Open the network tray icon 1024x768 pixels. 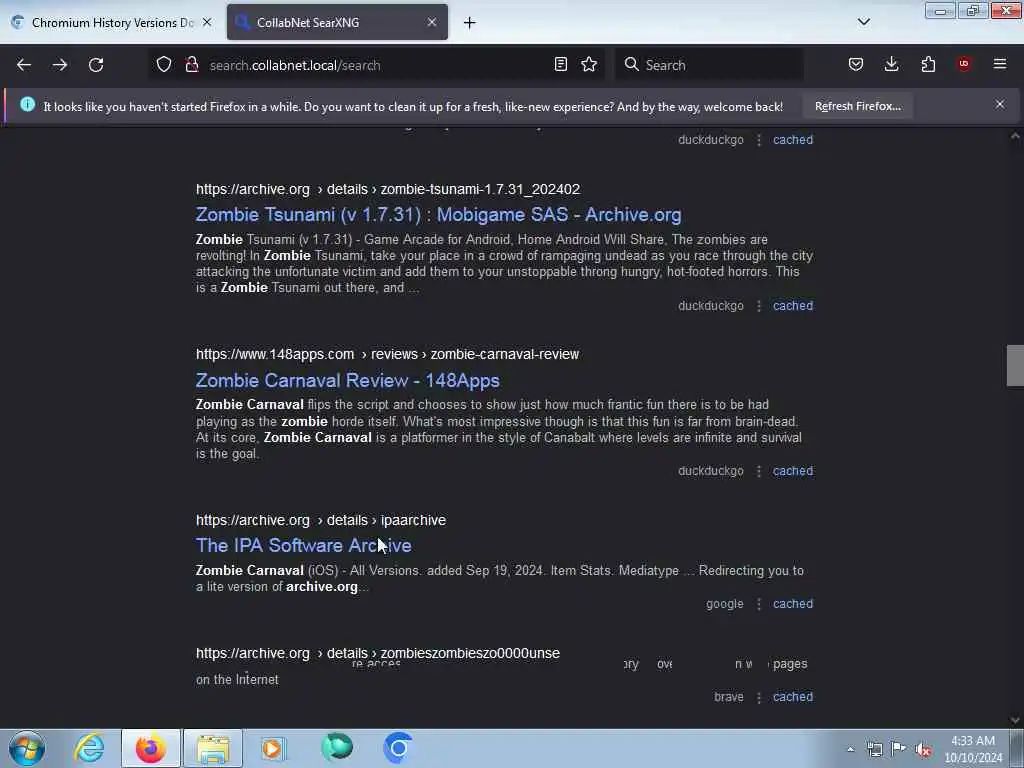pyautogui.click(x=874, y=749)
